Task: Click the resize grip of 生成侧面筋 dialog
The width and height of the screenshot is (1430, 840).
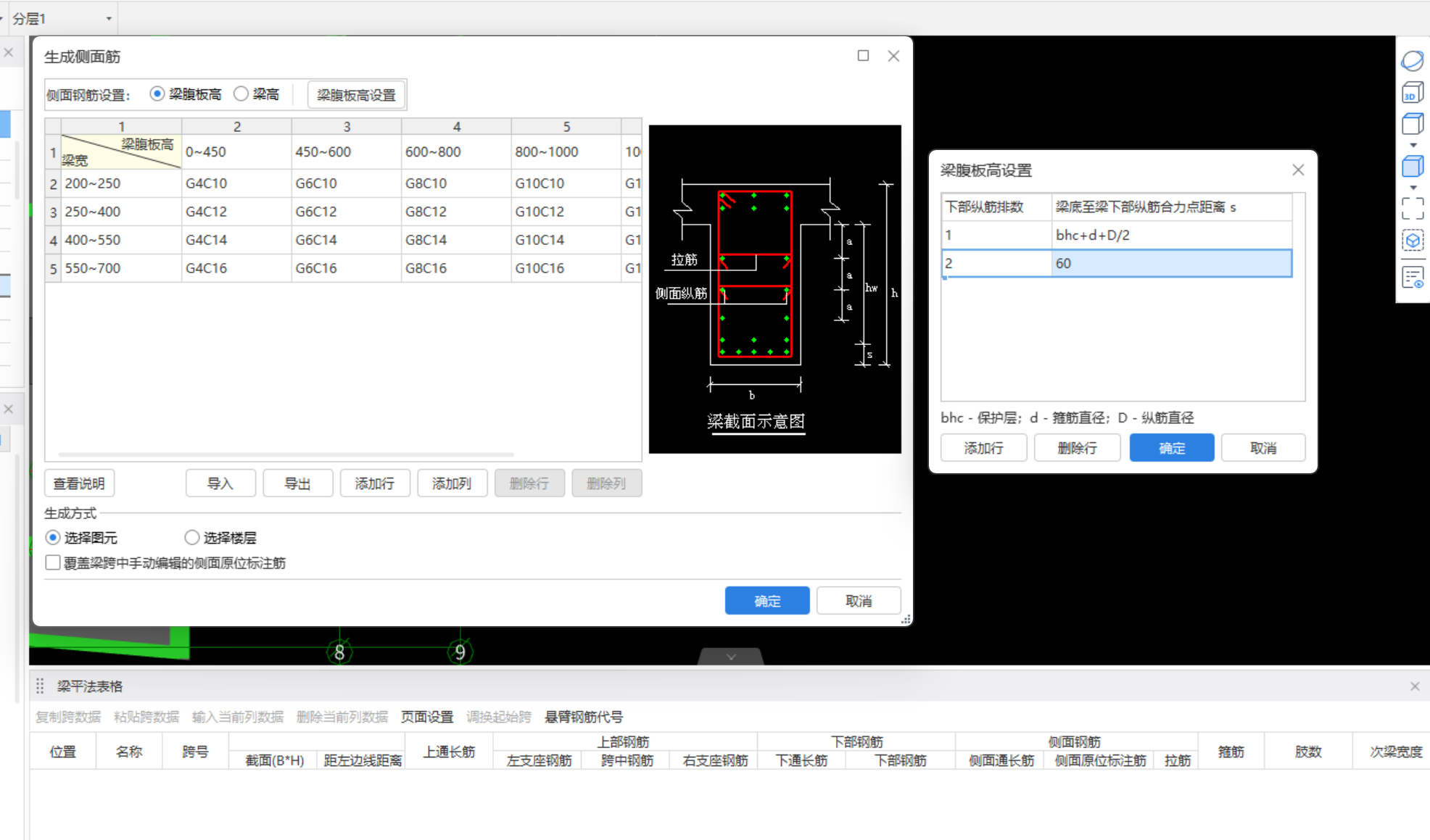Action: click(906, 620)
